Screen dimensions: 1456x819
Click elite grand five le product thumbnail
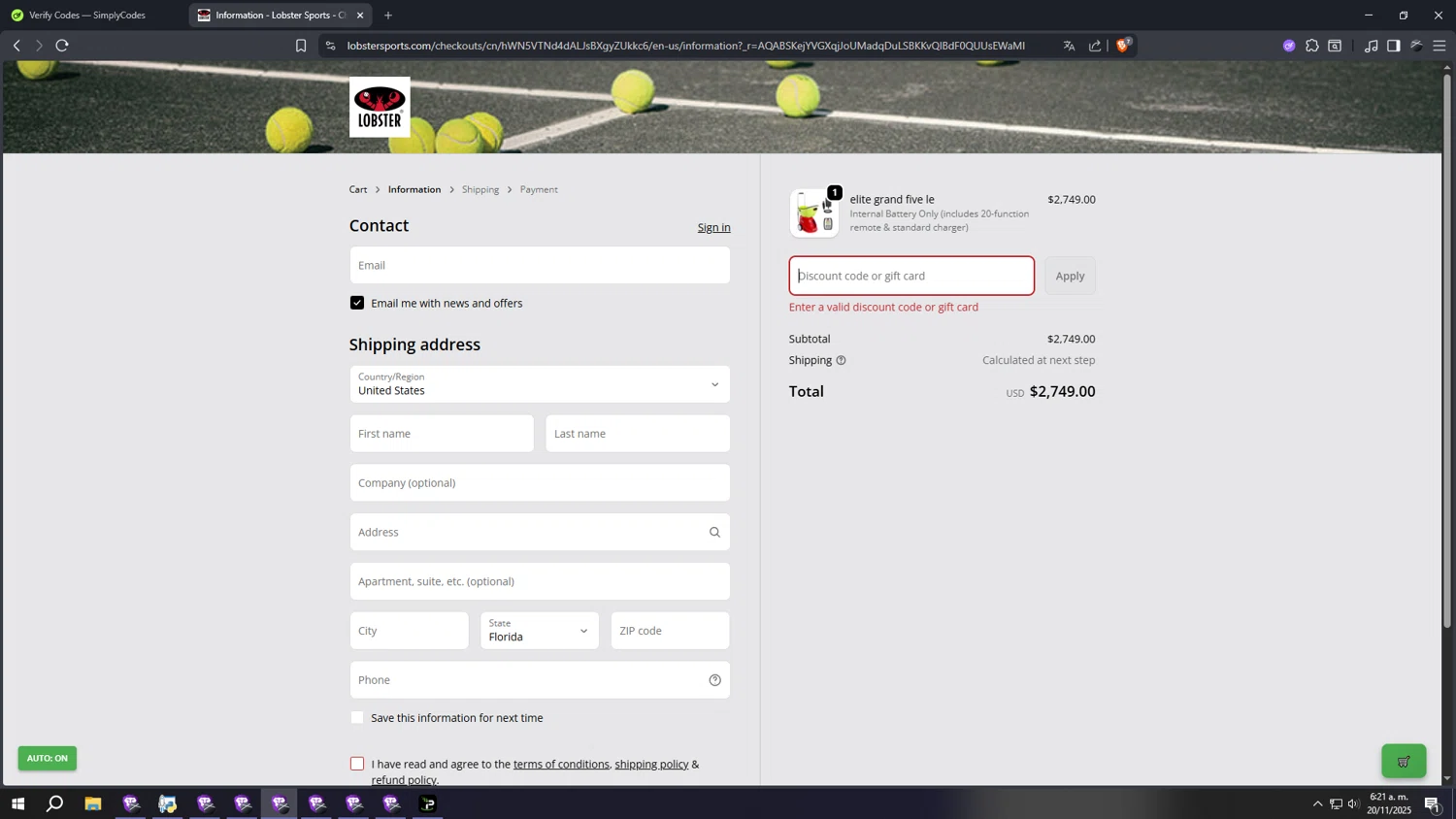813,213
